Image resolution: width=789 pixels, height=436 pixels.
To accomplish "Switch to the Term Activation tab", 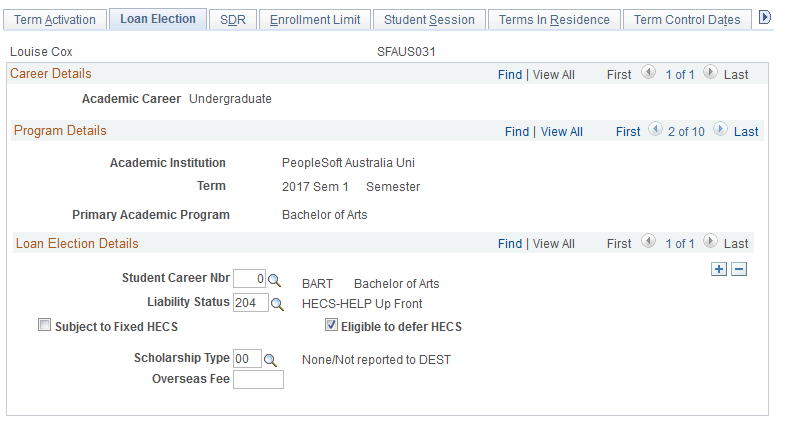I will click(55, 20).
